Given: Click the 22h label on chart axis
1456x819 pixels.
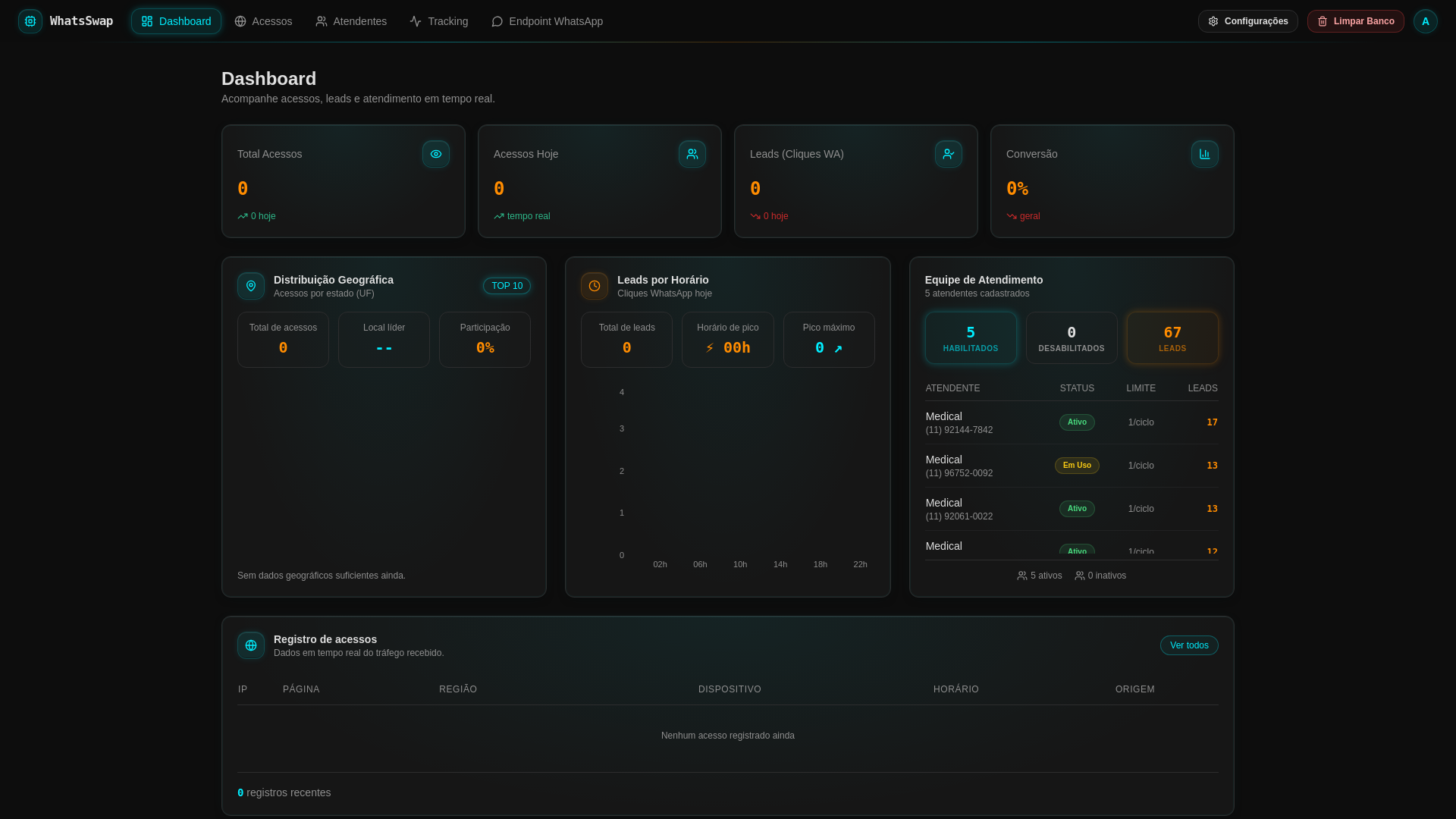Looking at the screenshot, I should pos(860,564).
